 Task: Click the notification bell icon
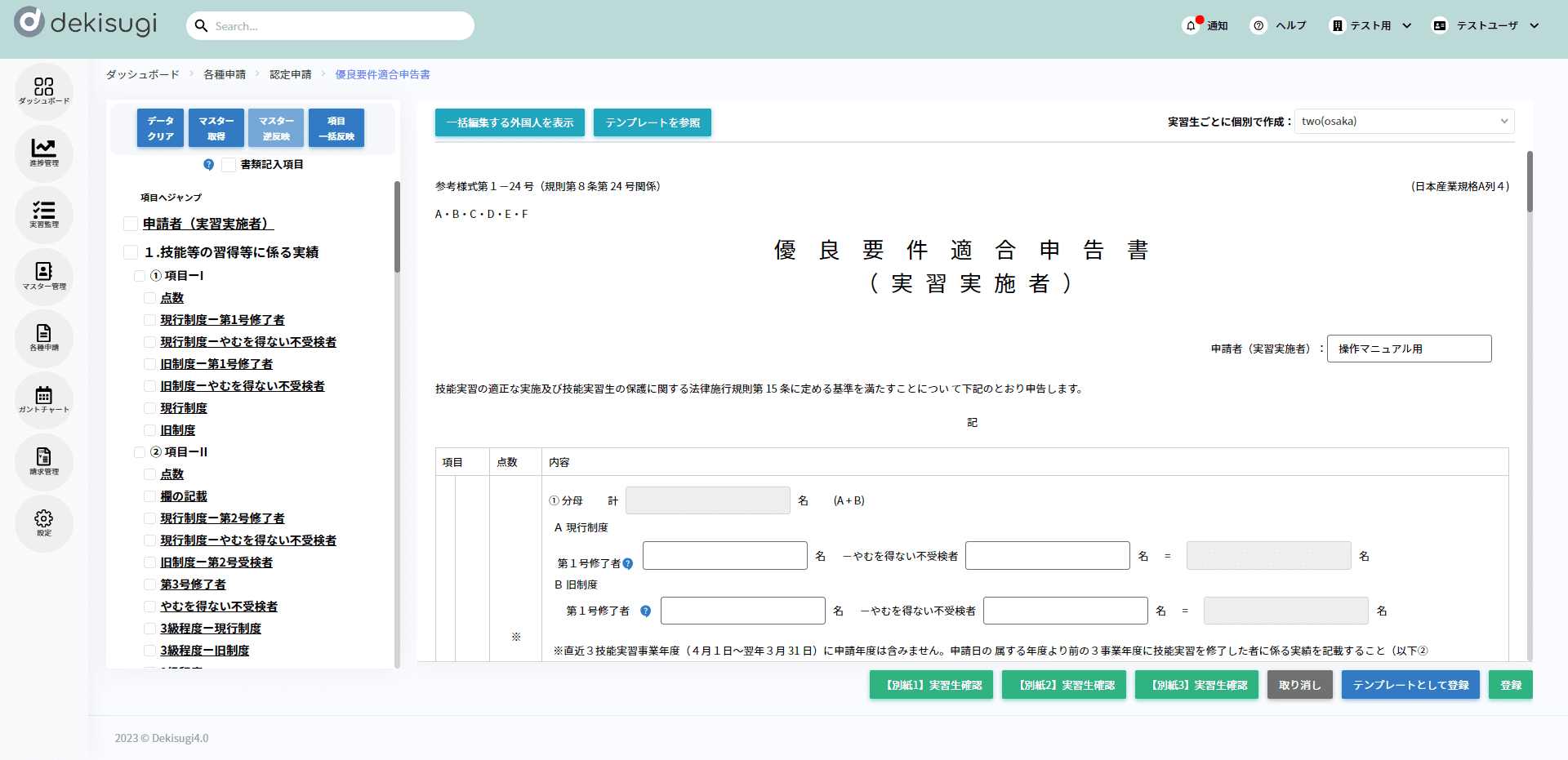tap(1191, 26)
